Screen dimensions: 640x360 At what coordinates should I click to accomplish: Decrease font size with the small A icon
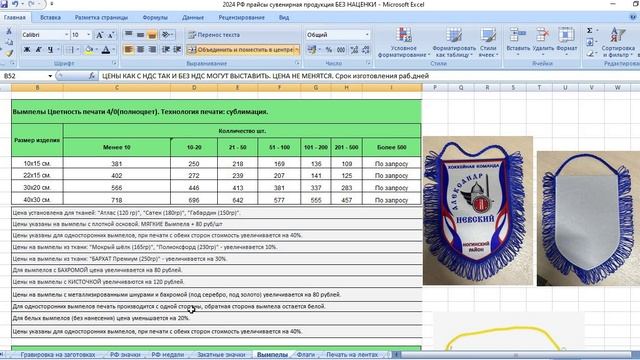111,35
